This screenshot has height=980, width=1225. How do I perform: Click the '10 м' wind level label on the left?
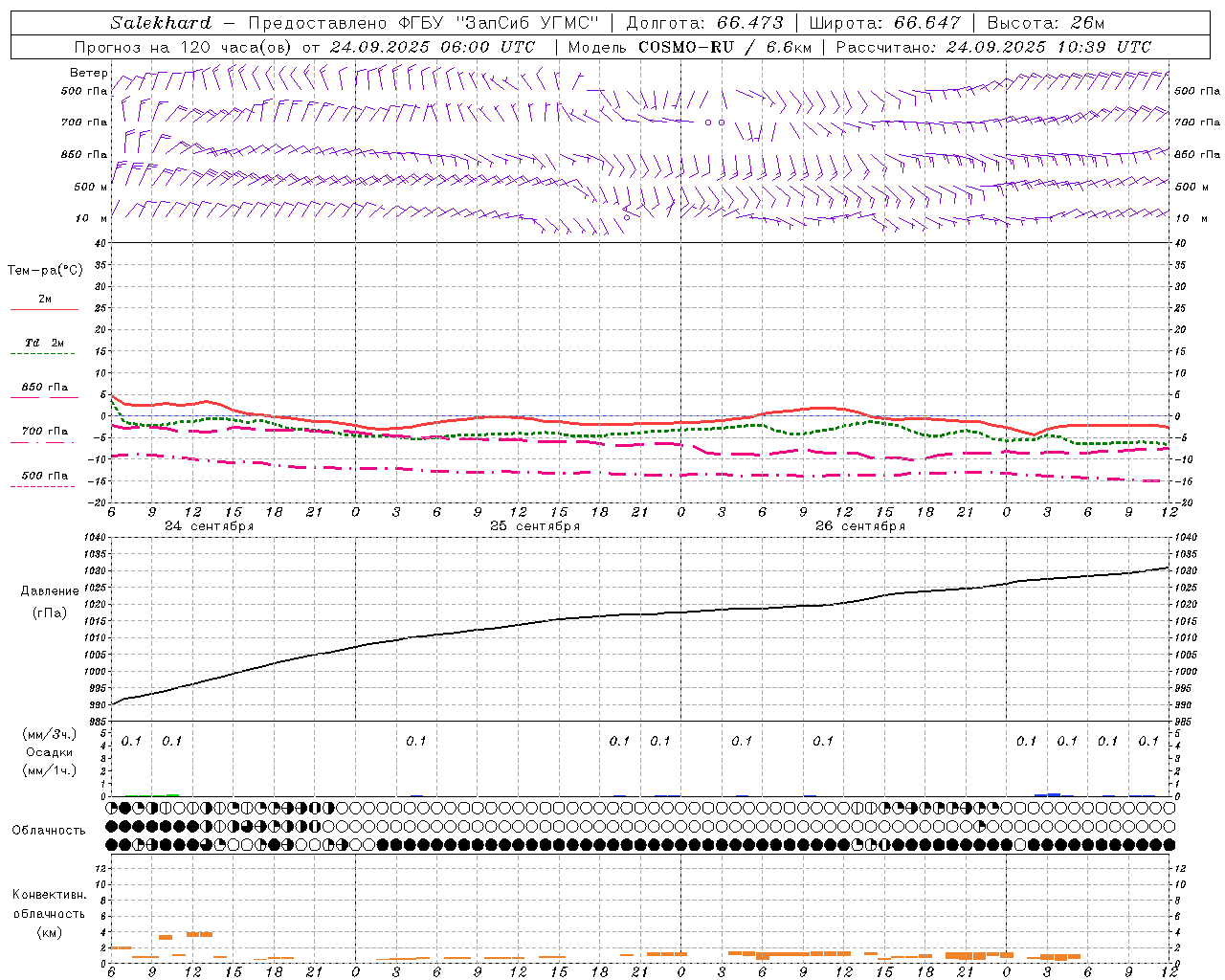point(91,218)
